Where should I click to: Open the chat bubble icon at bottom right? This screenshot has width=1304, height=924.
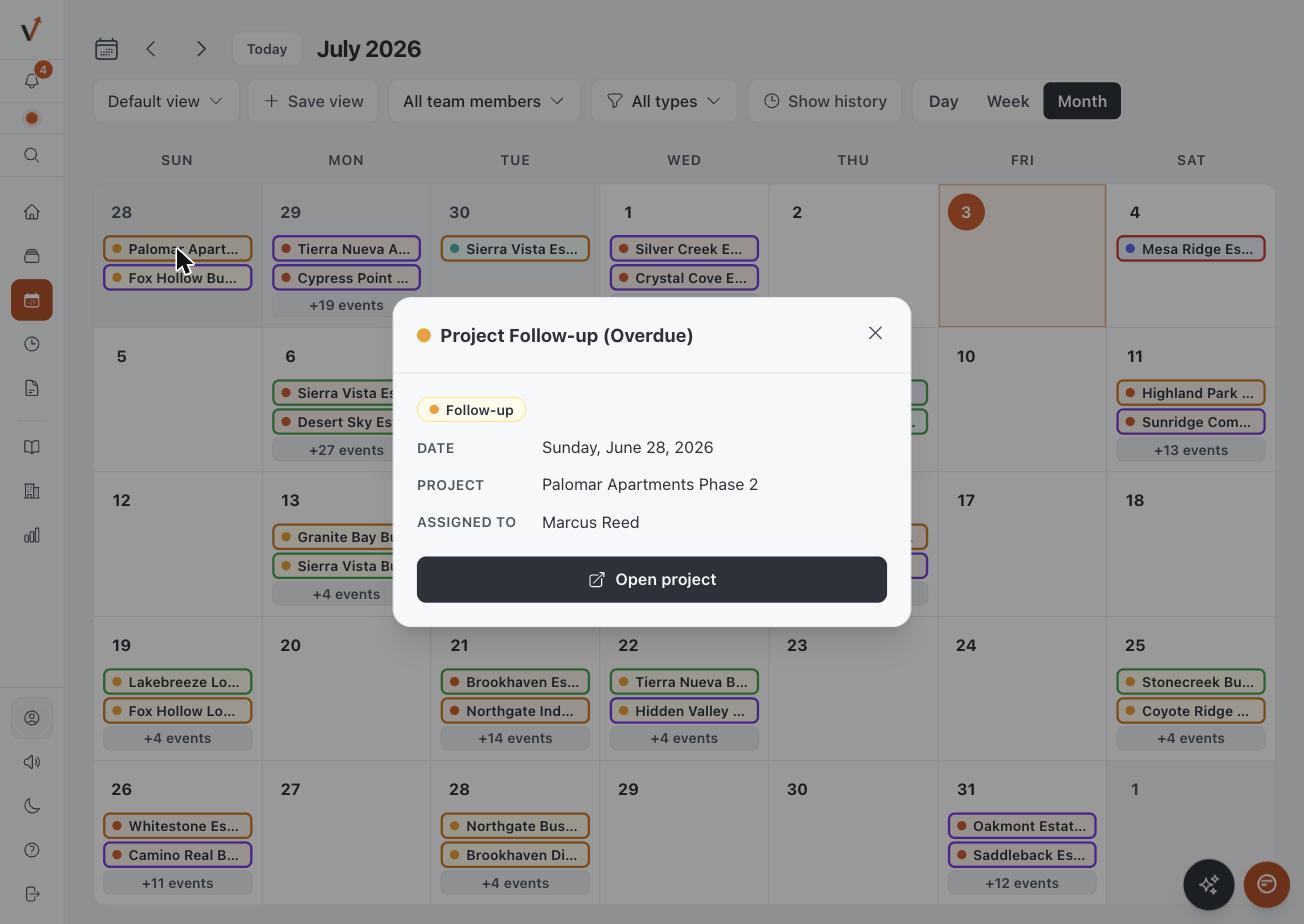pyautogui.click(x=1267, y=884)
